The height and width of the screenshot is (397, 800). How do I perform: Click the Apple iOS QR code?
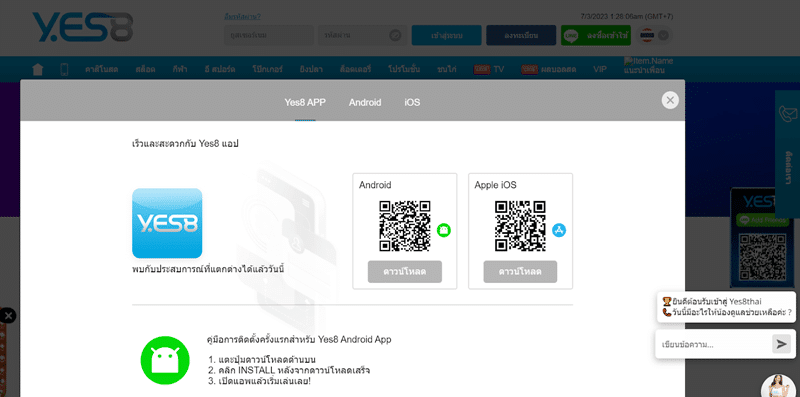pyautogui.click(x=520, y=226)
